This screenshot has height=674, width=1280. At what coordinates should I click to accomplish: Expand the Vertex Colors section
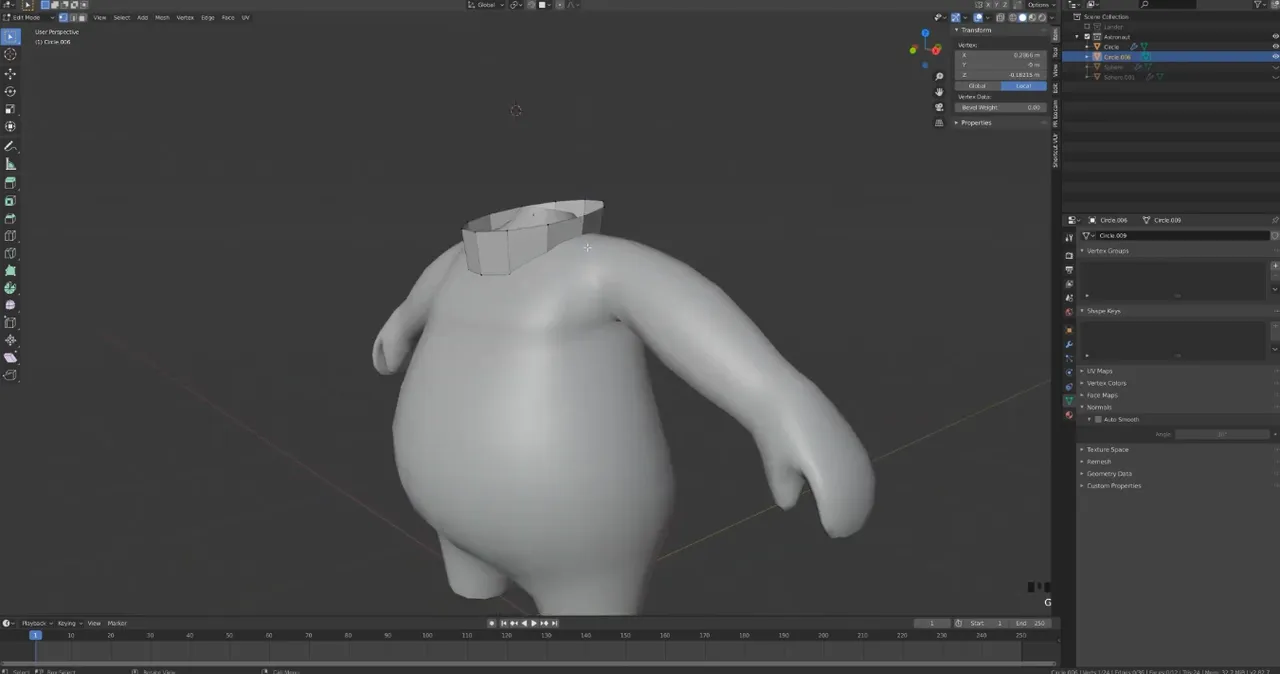click(1106, 383)
